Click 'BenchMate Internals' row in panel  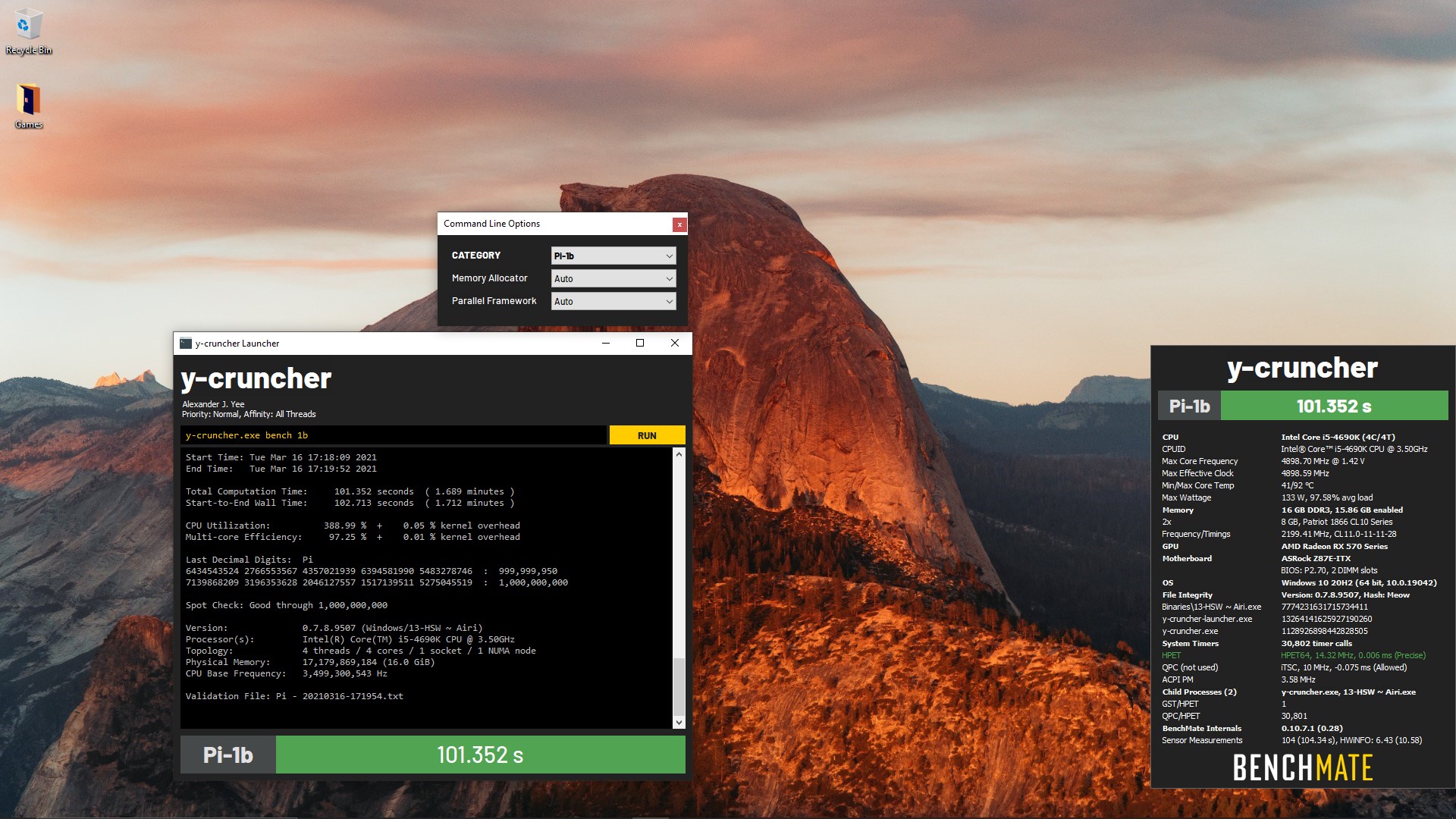[x=1252, y=728]
